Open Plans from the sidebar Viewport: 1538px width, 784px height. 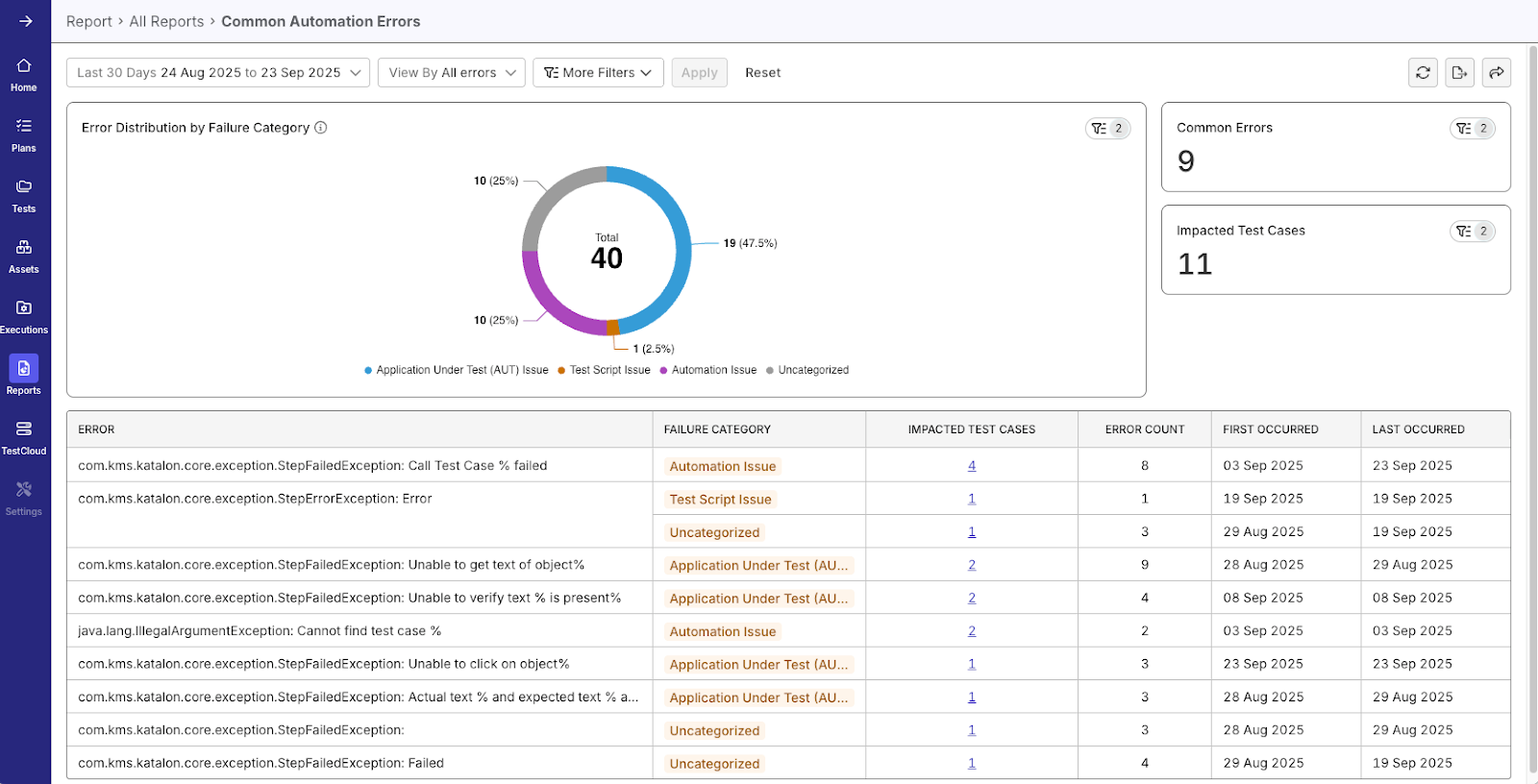coord(24,135)
